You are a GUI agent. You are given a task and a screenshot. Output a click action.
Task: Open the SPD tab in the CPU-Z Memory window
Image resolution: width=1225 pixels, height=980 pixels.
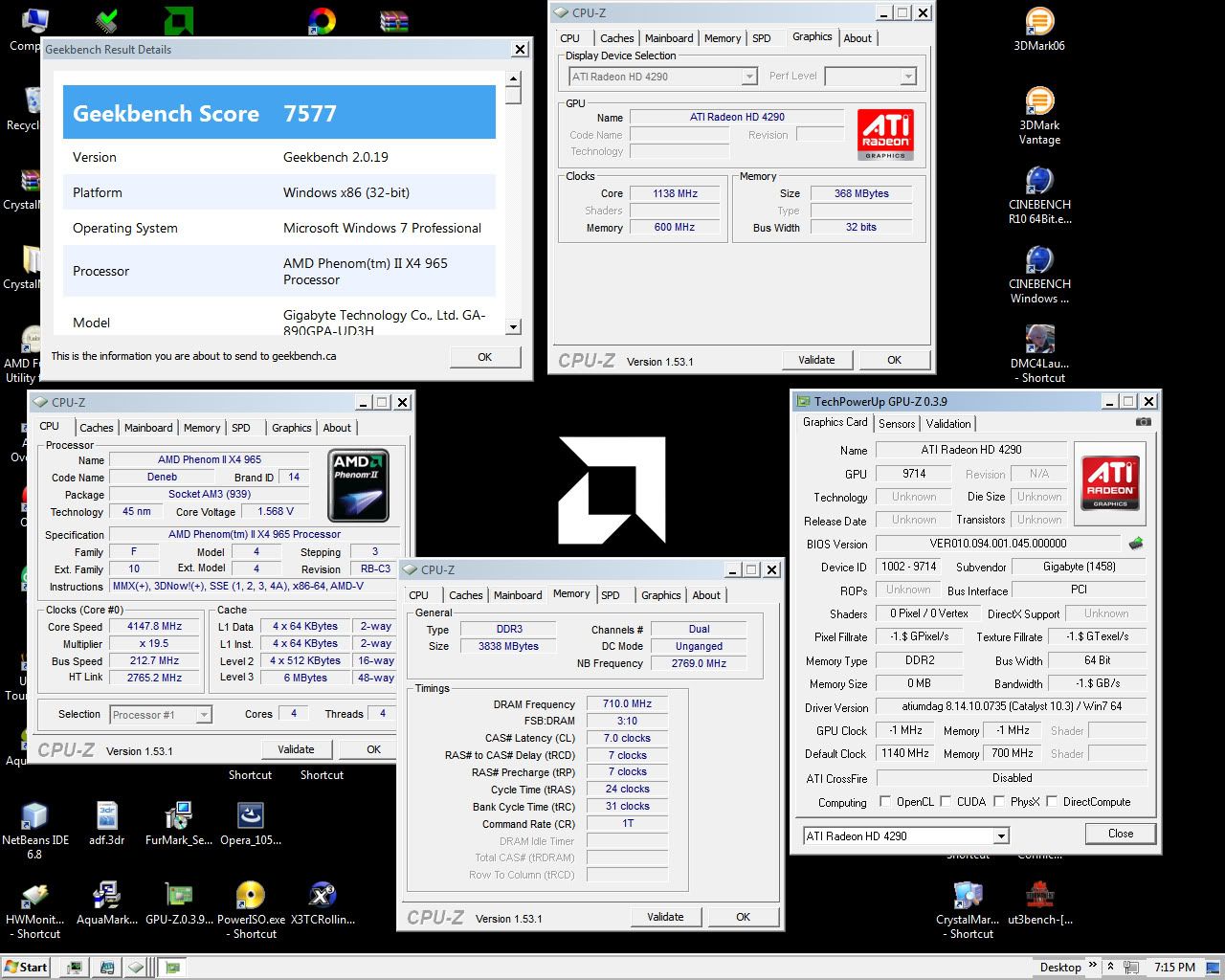(x=611, y=595)
